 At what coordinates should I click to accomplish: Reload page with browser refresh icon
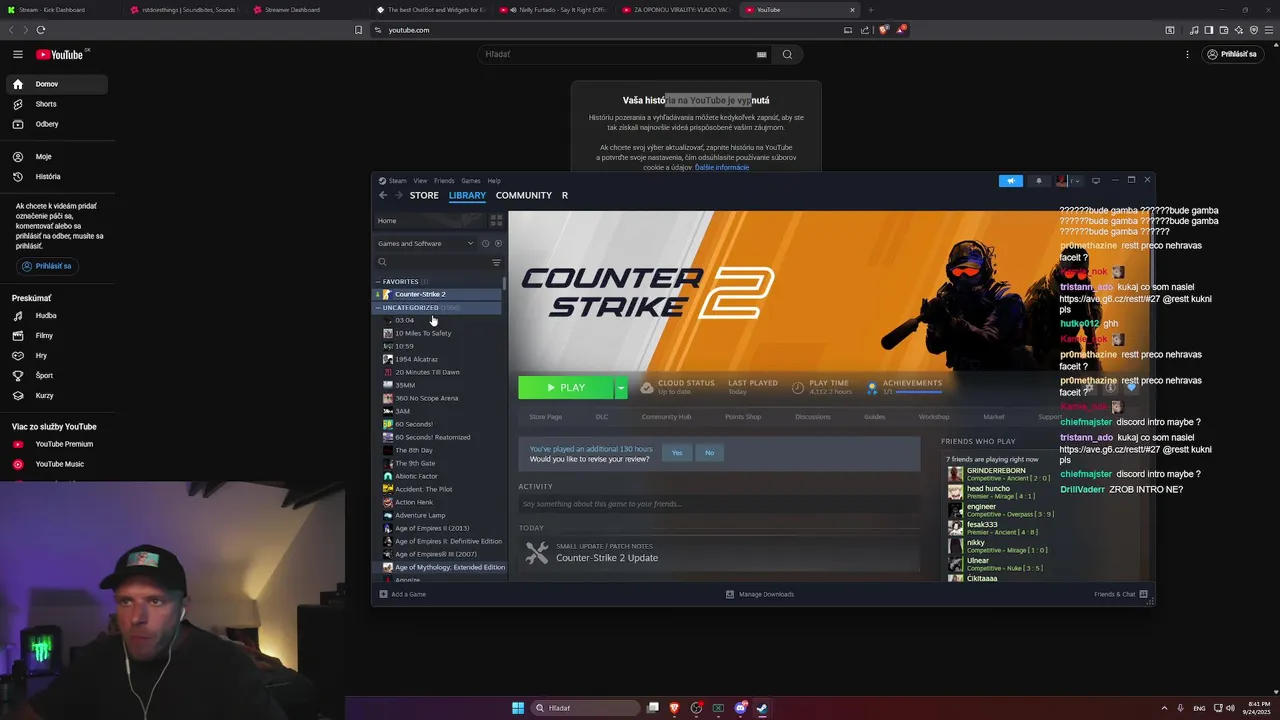pos(41,30)
